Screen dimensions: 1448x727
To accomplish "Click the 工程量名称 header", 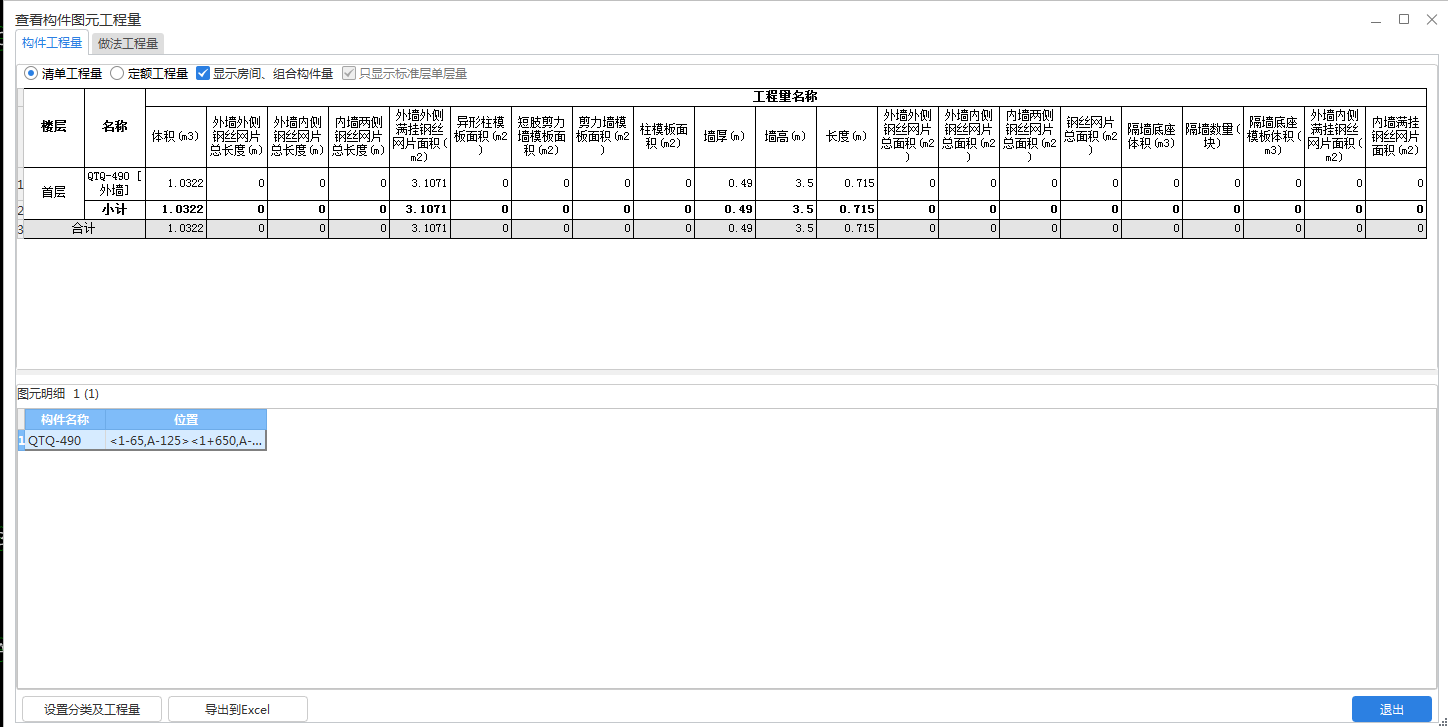I will click(786, 97).
